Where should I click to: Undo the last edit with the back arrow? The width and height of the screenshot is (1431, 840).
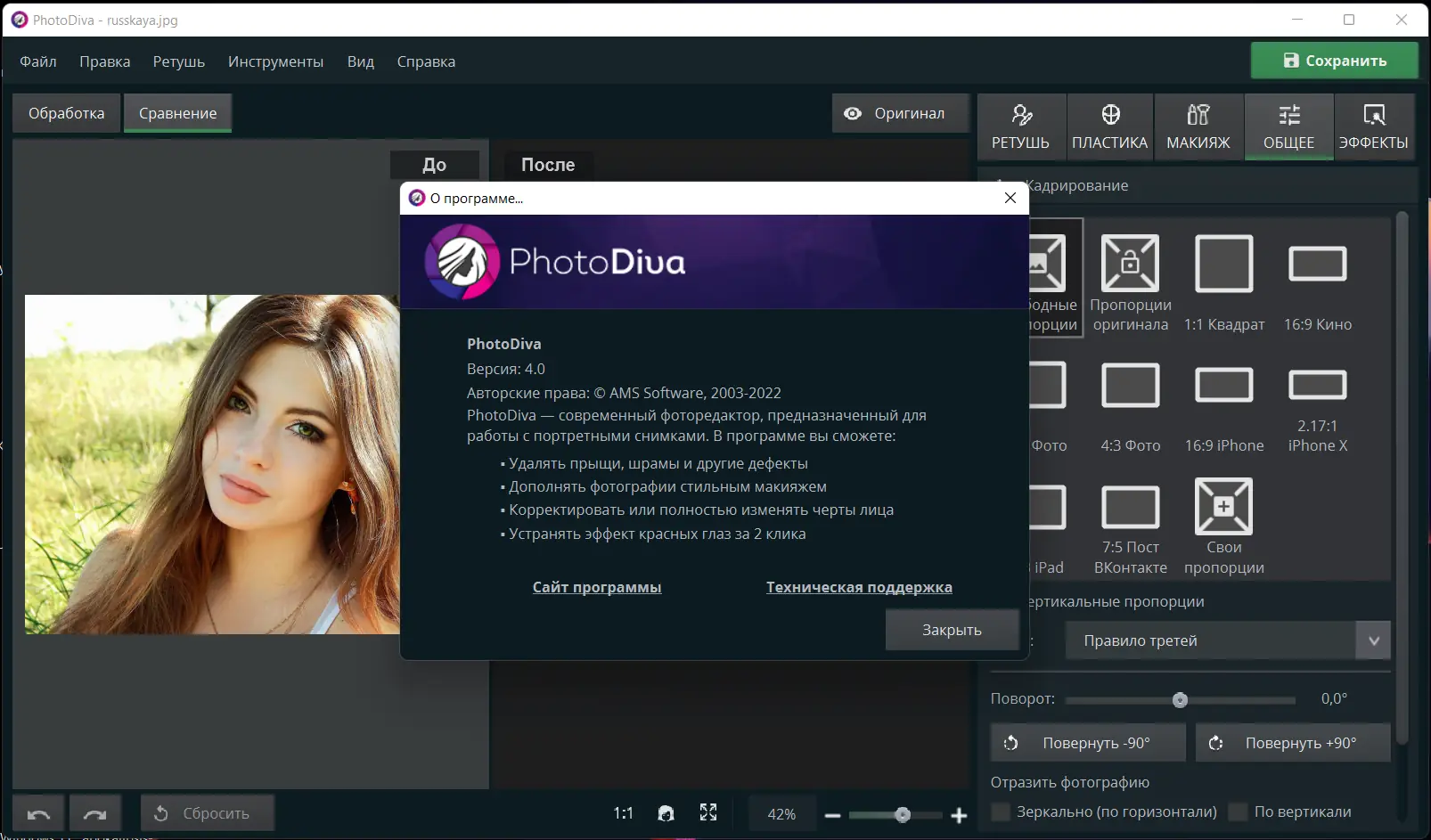(39, 813)
